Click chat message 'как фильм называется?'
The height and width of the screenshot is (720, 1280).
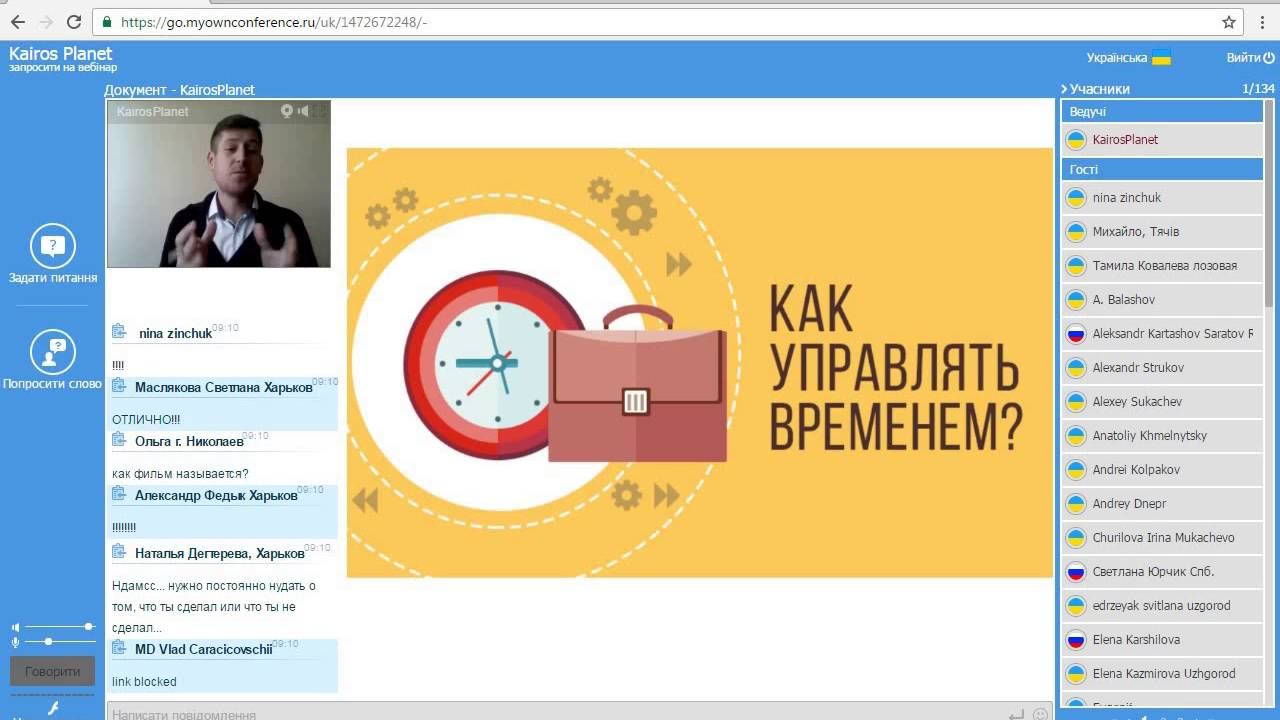click(x=180, y=474)
